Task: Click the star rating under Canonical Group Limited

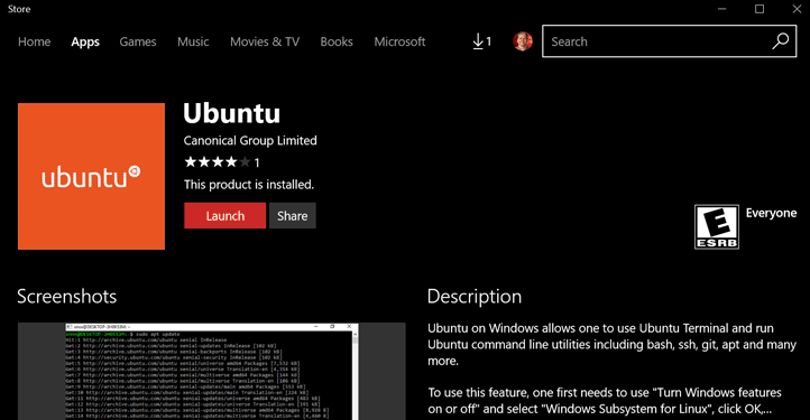Action: click(217, 162)
